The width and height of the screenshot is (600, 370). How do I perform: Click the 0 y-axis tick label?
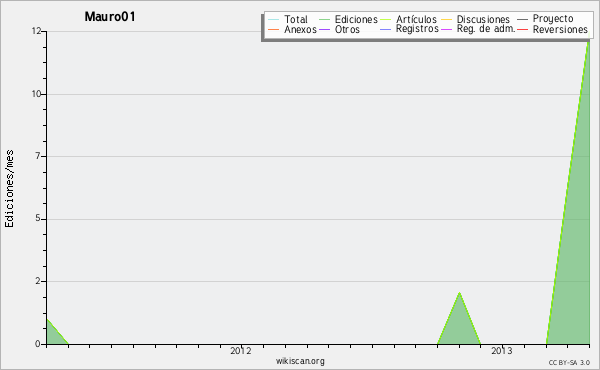38,344
